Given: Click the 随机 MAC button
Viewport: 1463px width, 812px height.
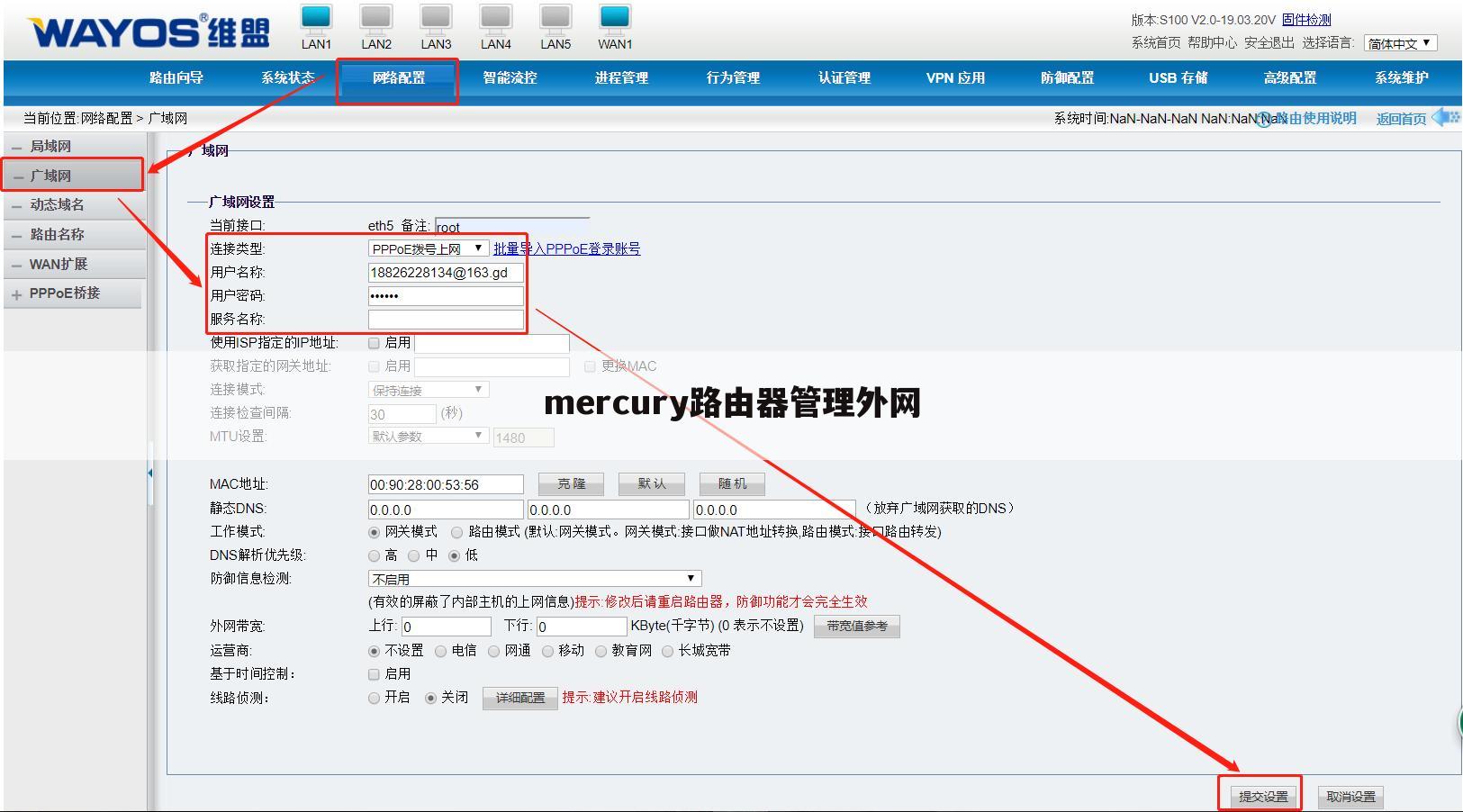Looking at the screenshot, I should coord(732,484).
